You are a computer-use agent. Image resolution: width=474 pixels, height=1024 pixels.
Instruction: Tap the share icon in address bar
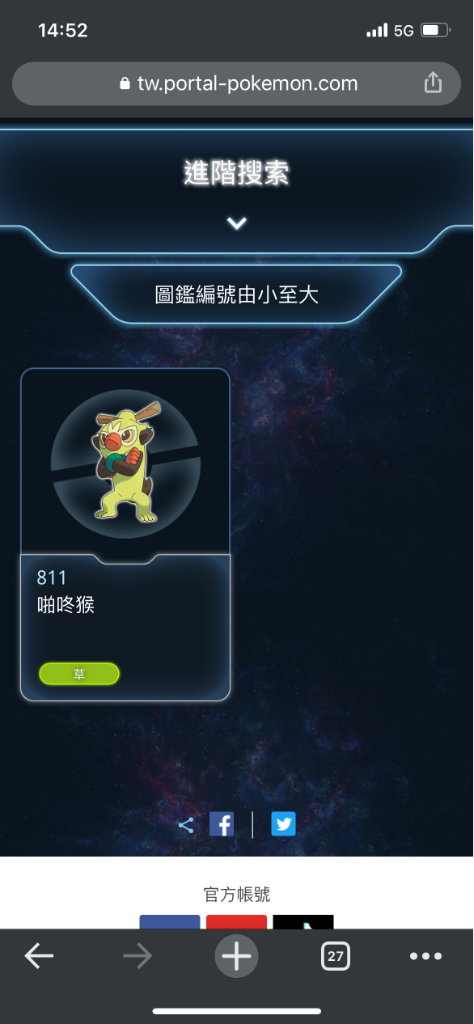click(x=433, y=83)
